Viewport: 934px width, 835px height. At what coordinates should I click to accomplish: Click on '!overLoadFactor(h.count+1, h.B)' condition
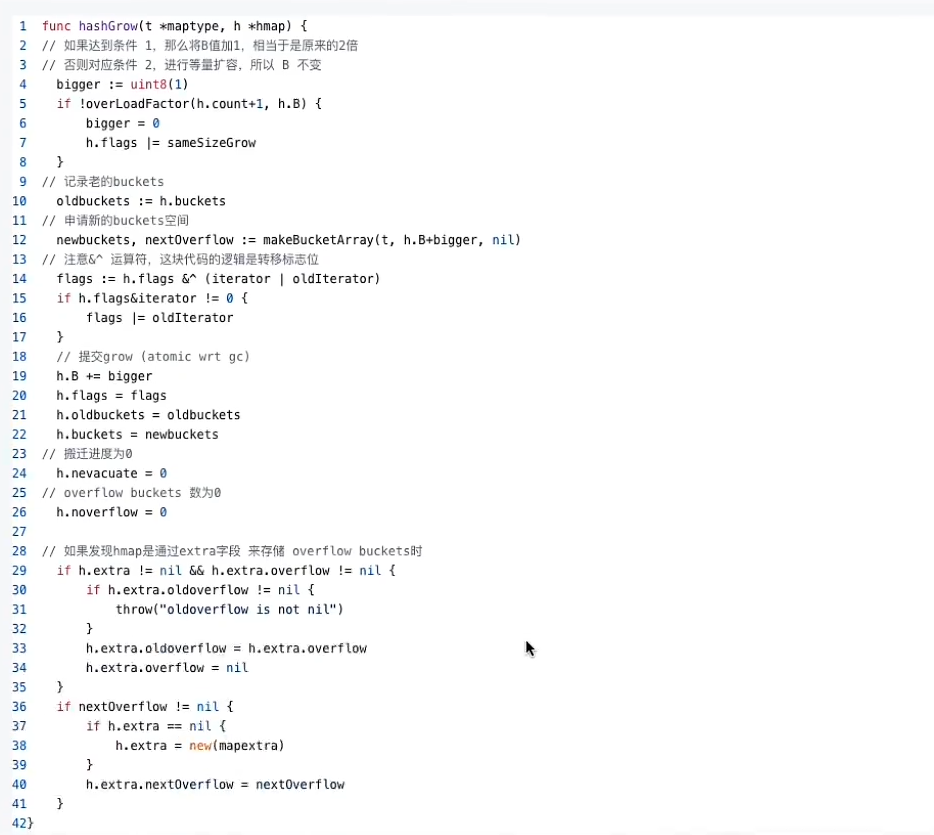pyautogui.click(x=192, y=104)
